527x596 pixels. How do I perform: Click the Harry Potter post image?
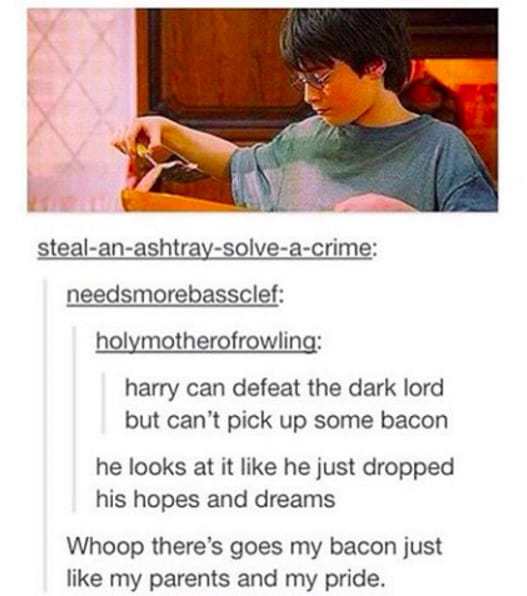(262, 110)
